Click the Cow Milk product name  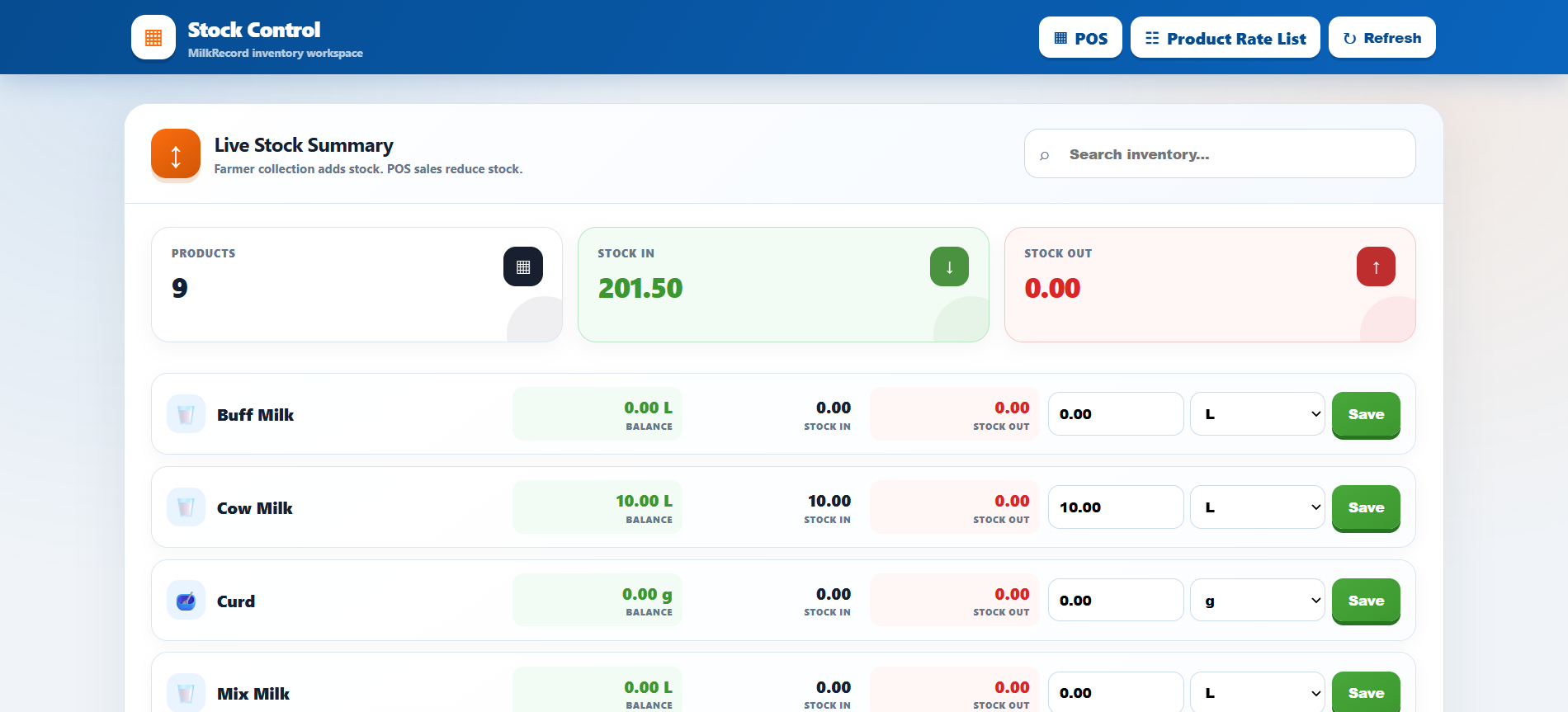[254, 508]
